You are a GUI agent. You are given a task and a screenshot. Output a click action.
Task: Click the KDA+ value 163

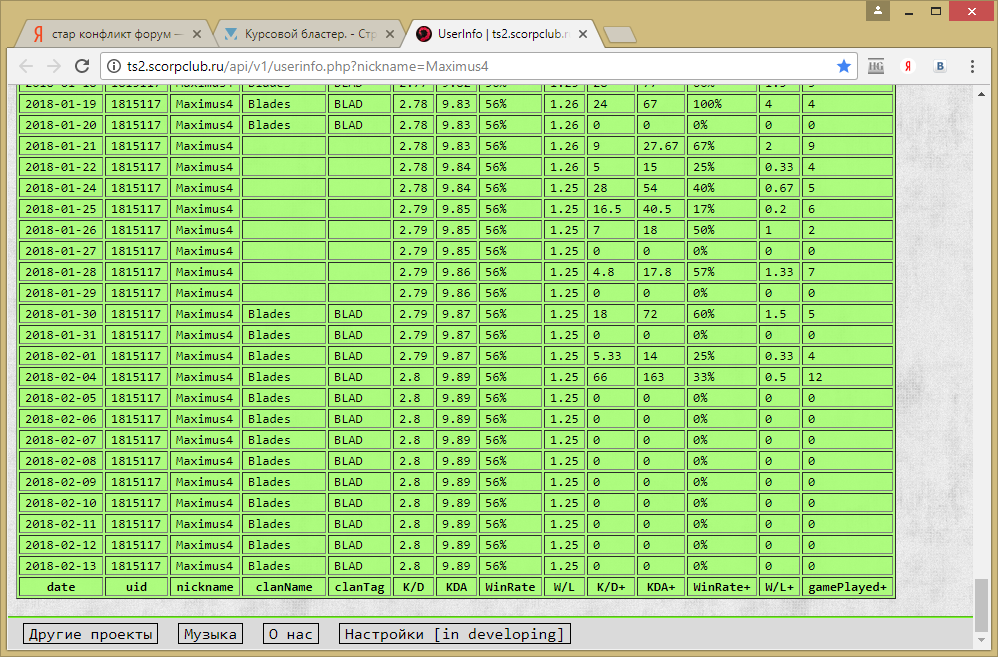pos(661,377)
